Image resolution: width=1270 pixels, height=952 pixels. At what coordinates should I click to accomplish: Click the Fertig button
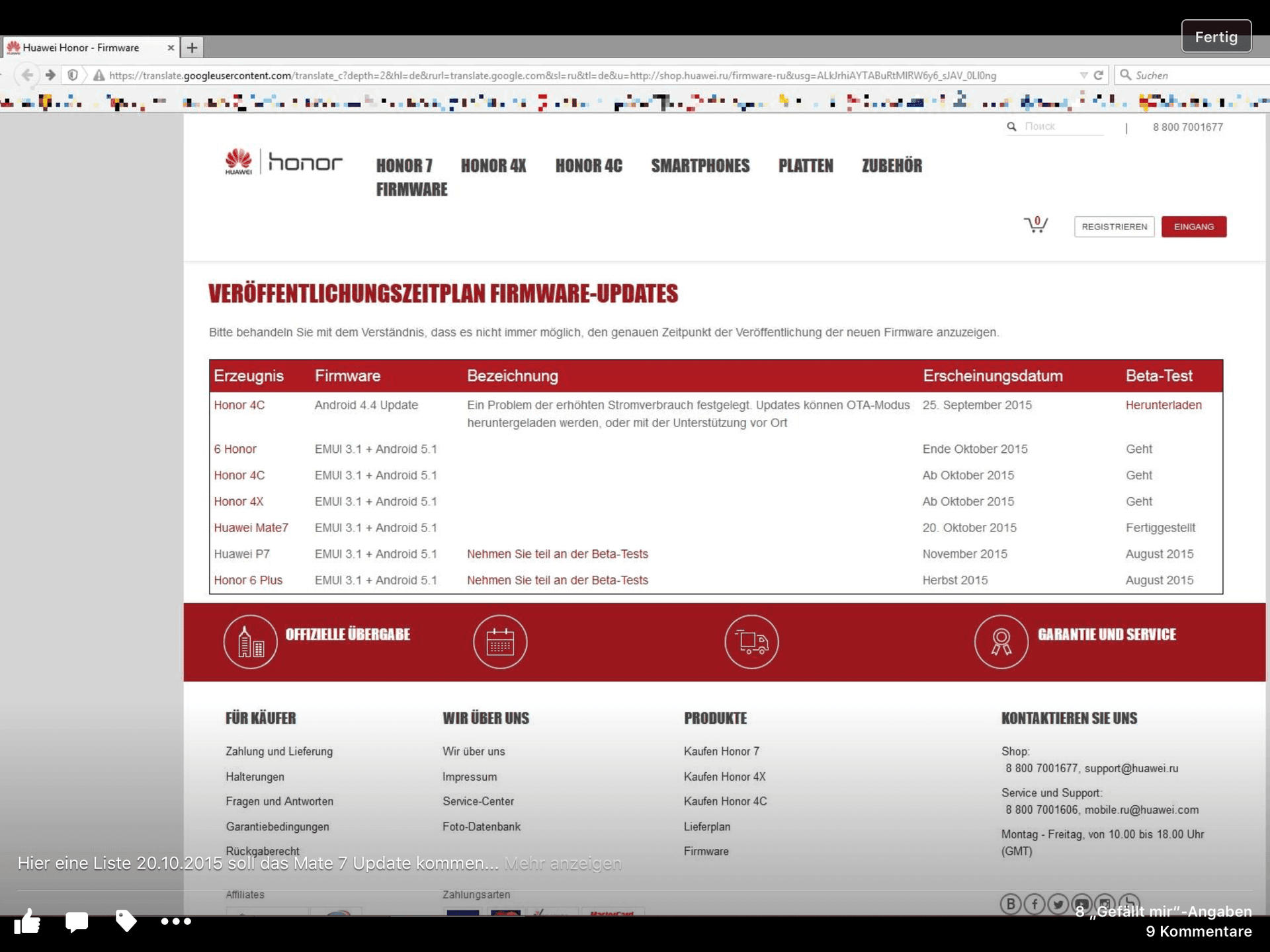pos(1216,36)
